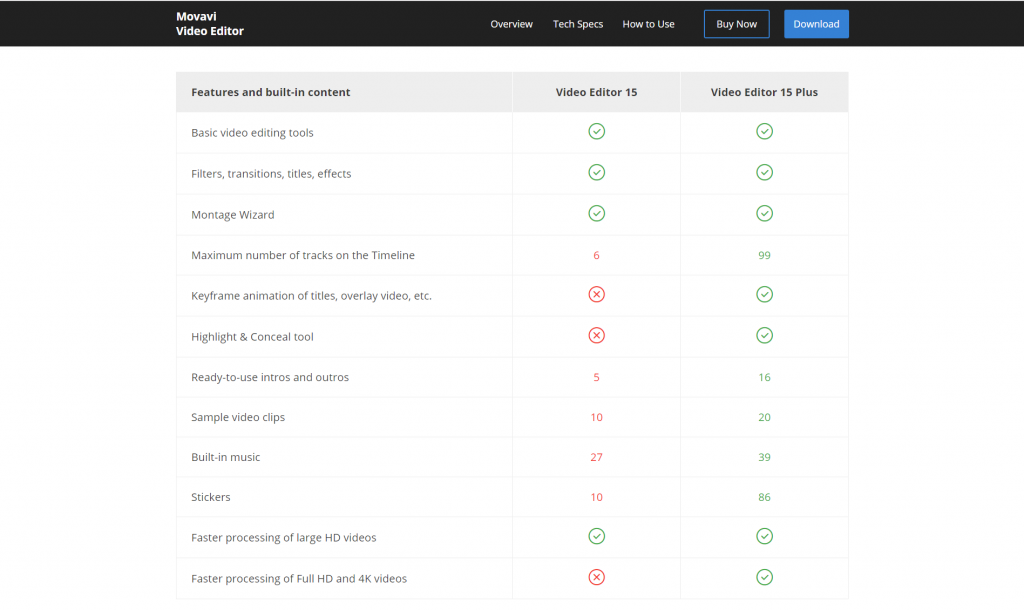The image size is (1024, 610).
Task: Go to the Tech Specs page
Action: click(x=578, y=24)
